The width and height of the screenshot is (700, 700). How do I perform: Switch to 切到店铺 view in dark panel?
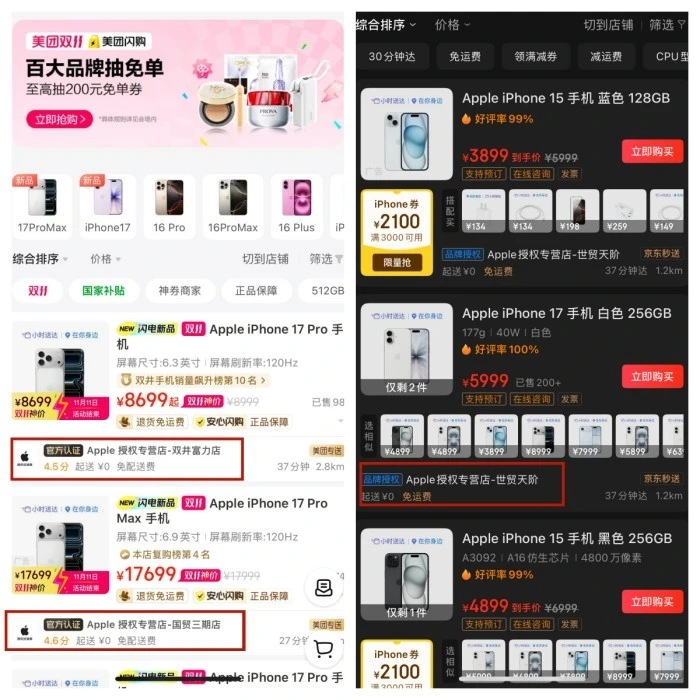(x=608, y=25)
